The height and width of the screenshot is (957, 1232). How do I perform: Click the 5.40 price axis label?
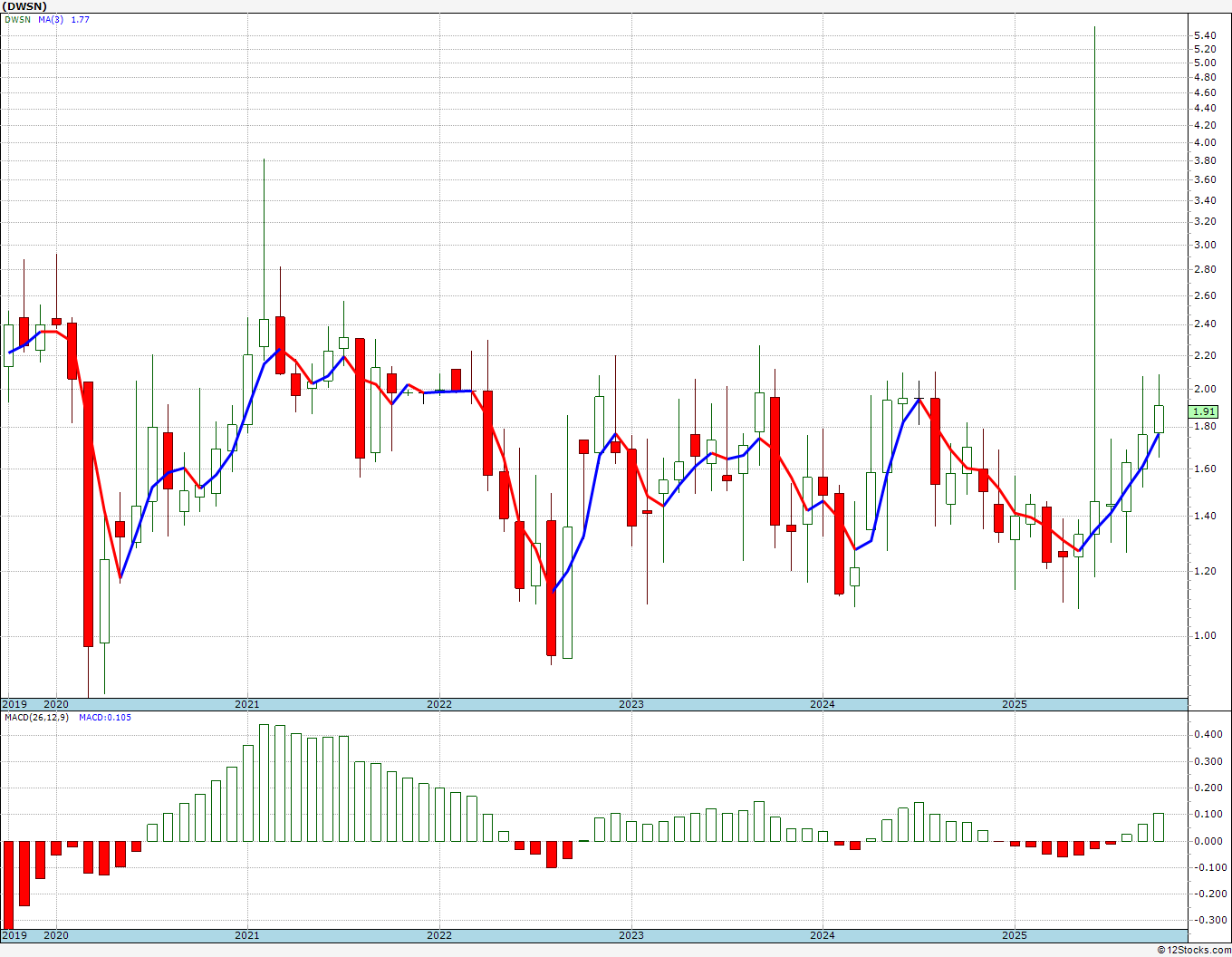(x=1205, y=35)
